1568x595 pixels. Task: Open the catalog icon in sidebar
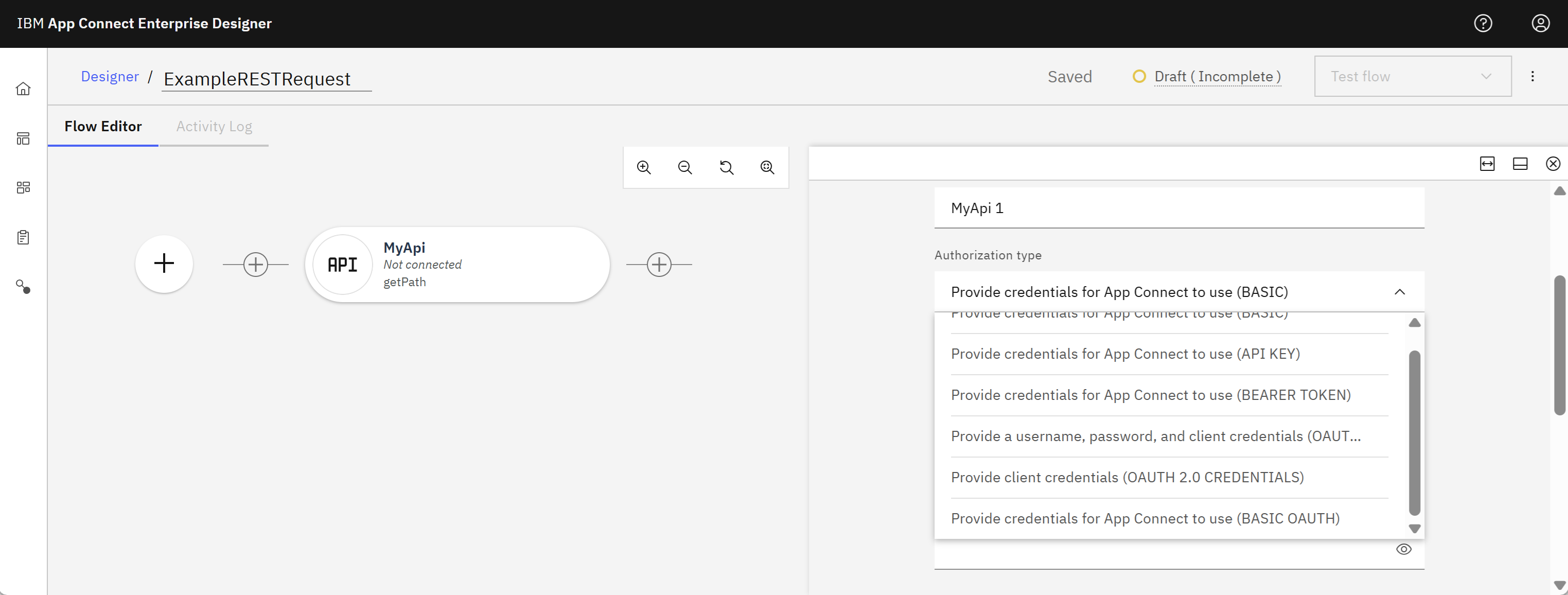[23, 187]
